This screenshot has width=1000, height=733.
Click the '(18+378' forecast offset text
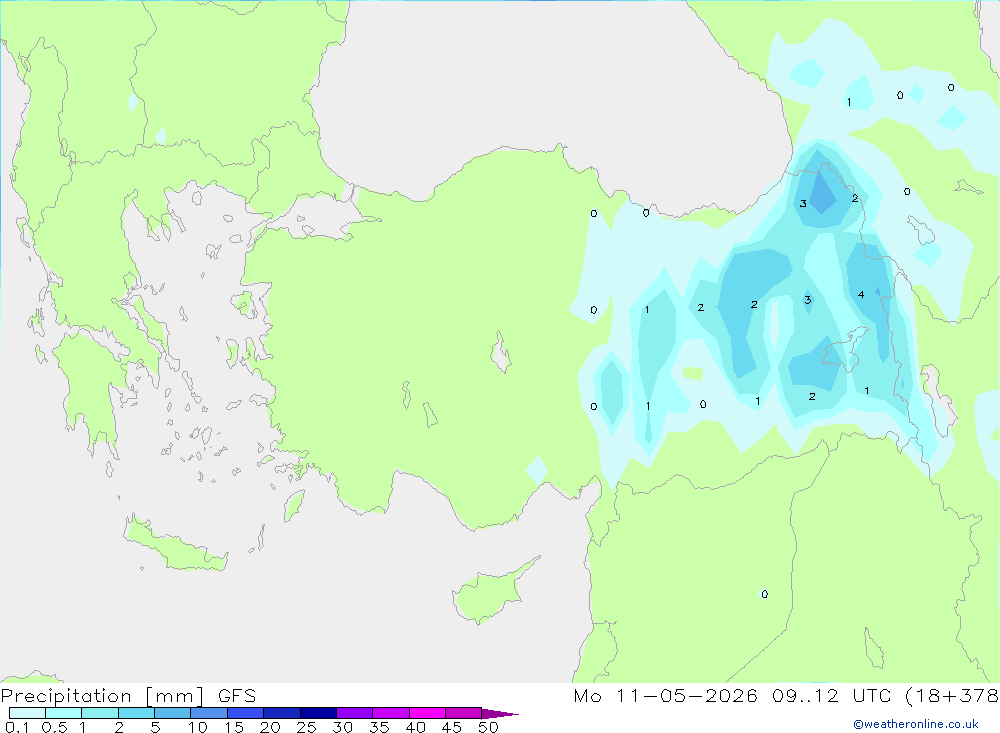click(x=952, y=696)
